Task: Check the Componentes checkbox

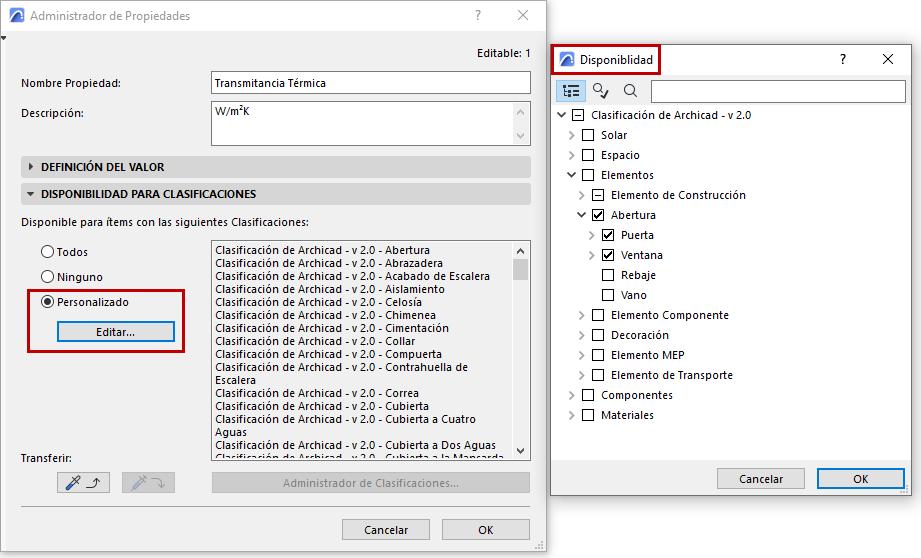Action: pyautogui.click(x=588, y=395)
